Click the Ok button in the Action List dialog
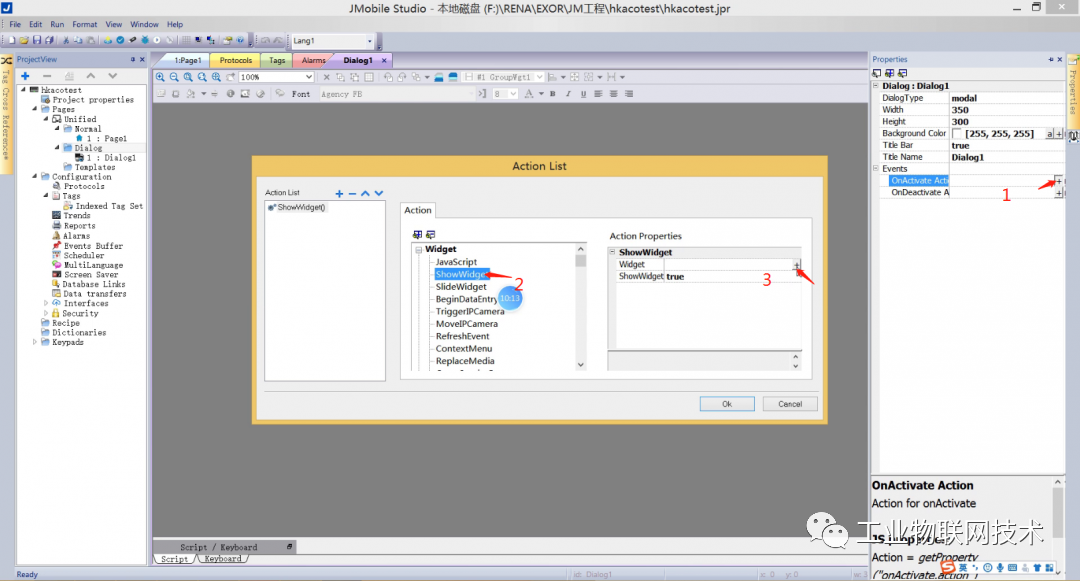The image size is (1080, 581). [727, 403]
